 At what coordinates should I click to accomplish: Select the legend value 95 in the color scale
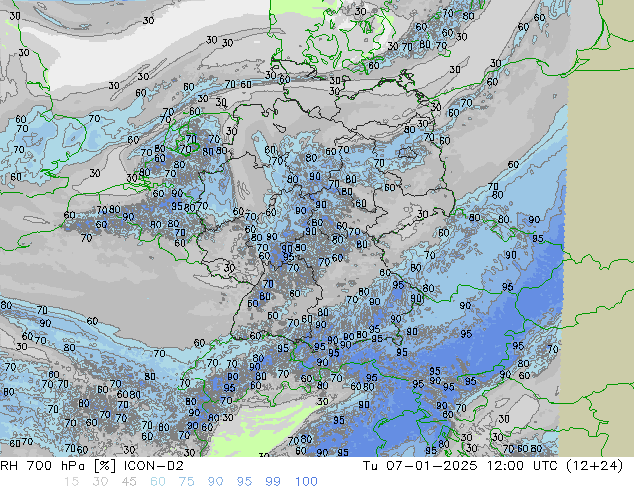click(x=244, y=482)
